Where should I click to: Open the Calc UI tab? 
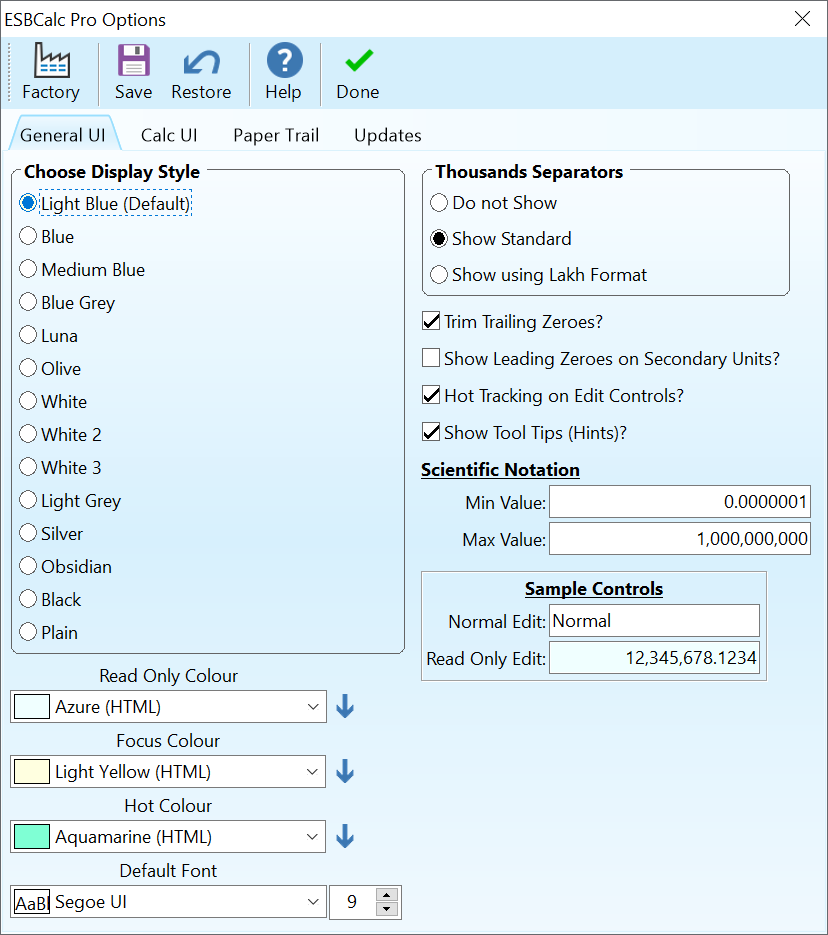click(x=169, y=135)
